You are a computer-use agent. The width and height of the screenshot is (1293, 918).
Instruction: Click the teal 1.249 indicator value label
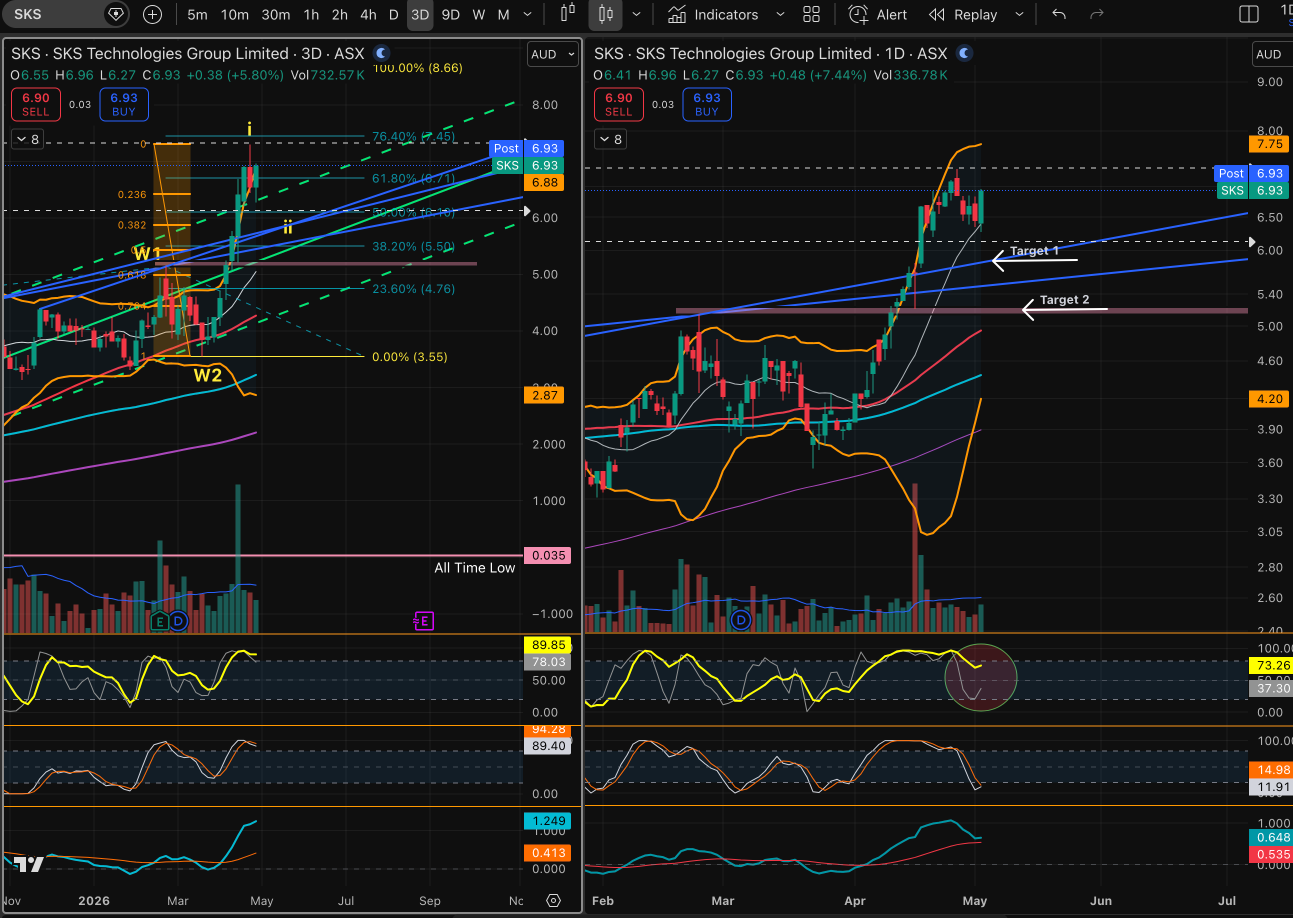(548, 821)
